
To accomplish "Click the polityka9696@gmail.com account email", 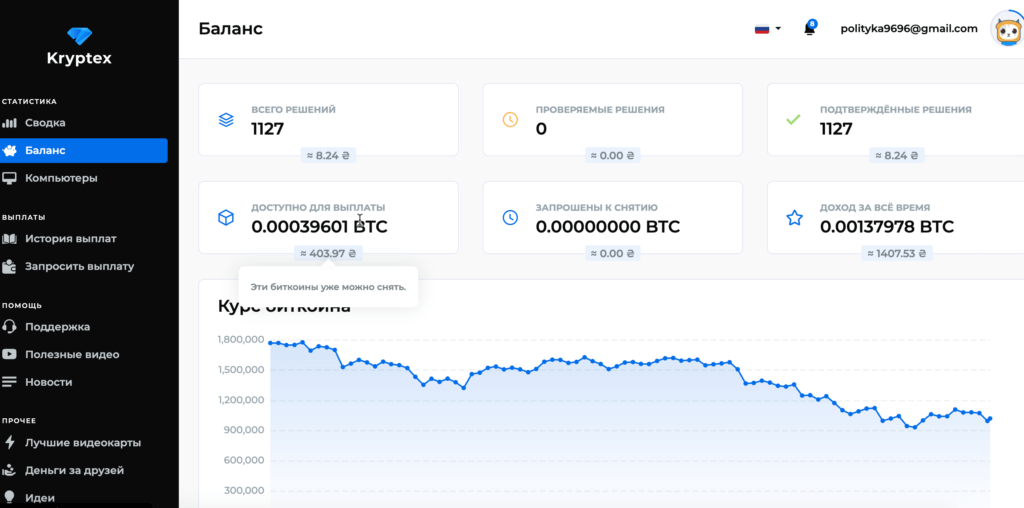I will coord(908,29).
